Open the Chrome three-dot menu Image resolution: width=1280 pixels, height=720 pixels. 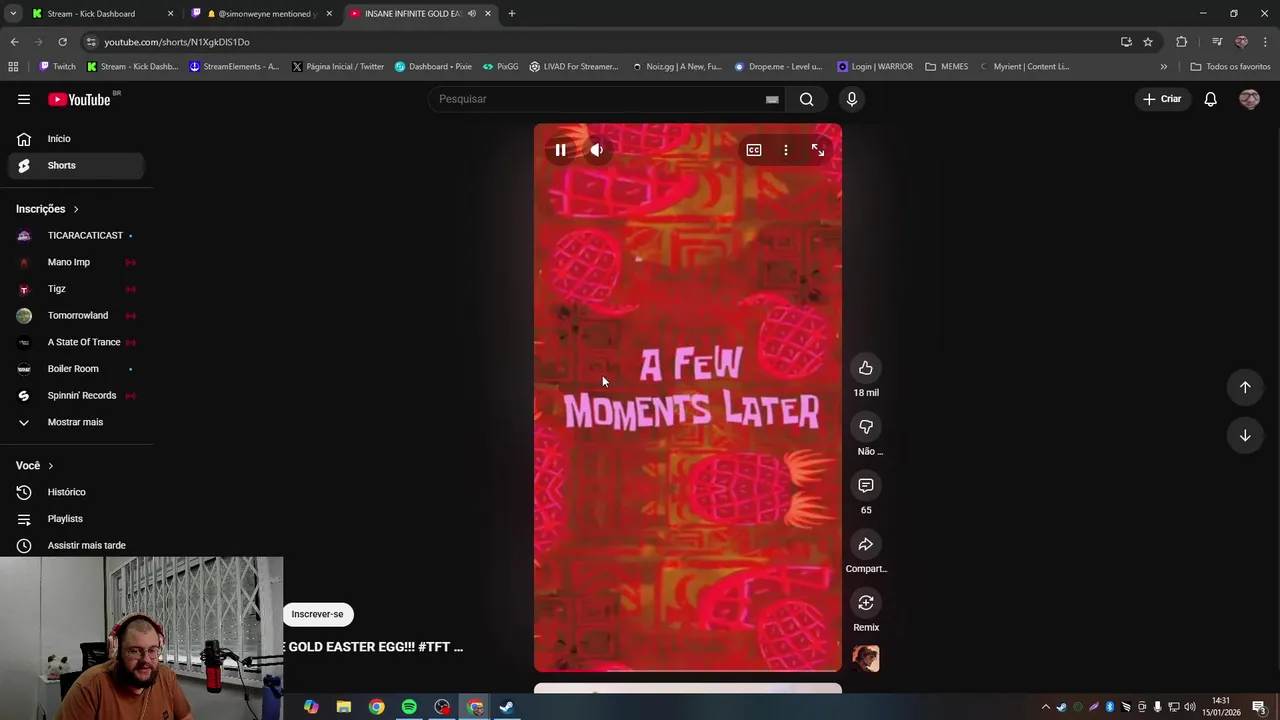point(1266,42)
